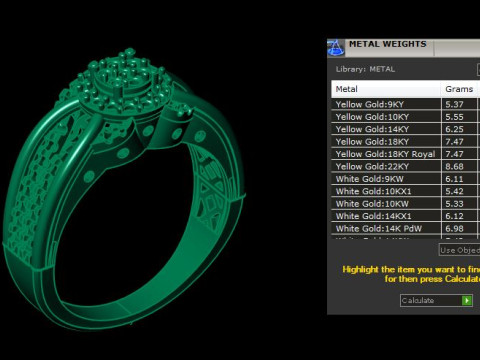Click the 6.12 grams cell
This screenshot has width=480, height=360.
459,216
